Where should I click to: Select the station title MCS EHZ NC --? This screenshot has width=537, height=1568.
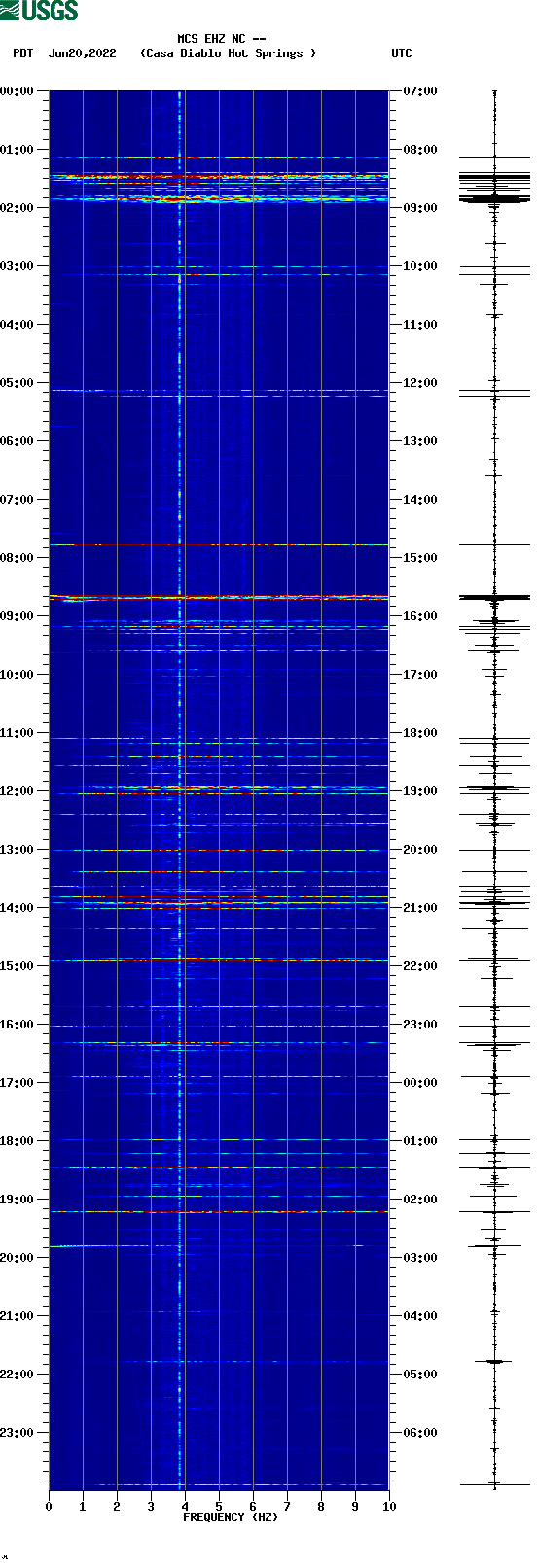click(x=222, y=39)
